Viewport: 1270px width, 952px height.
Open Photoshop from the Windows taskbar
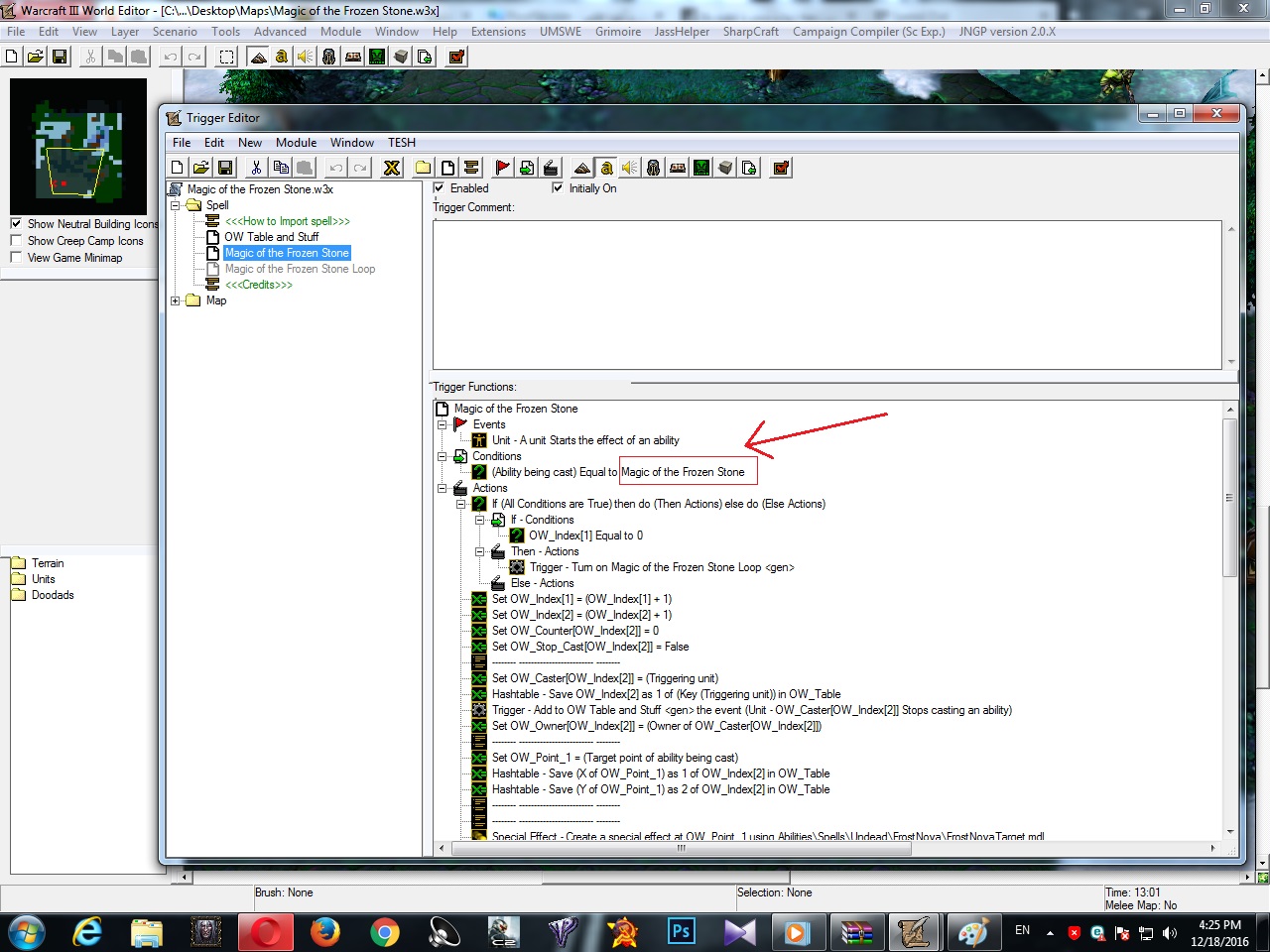681,932
